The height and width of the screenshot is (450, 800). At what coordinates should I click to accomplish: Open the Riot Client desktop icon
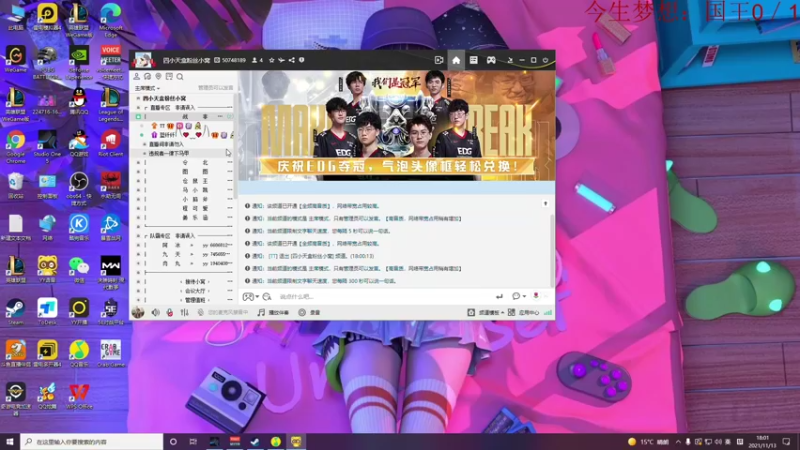pos(111,143)
